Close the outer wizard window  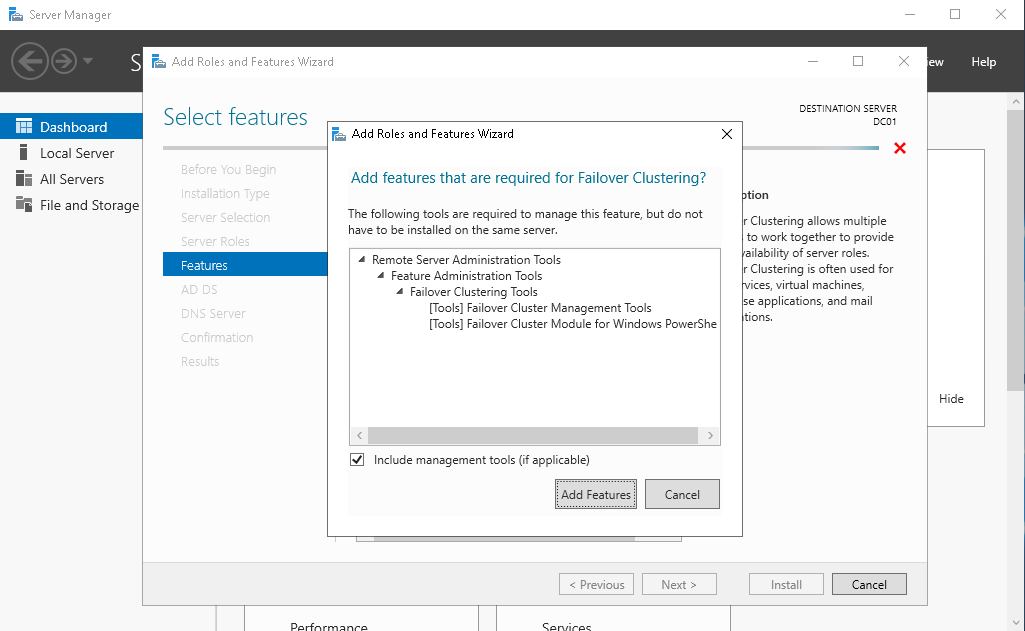(x=903, y=61)
